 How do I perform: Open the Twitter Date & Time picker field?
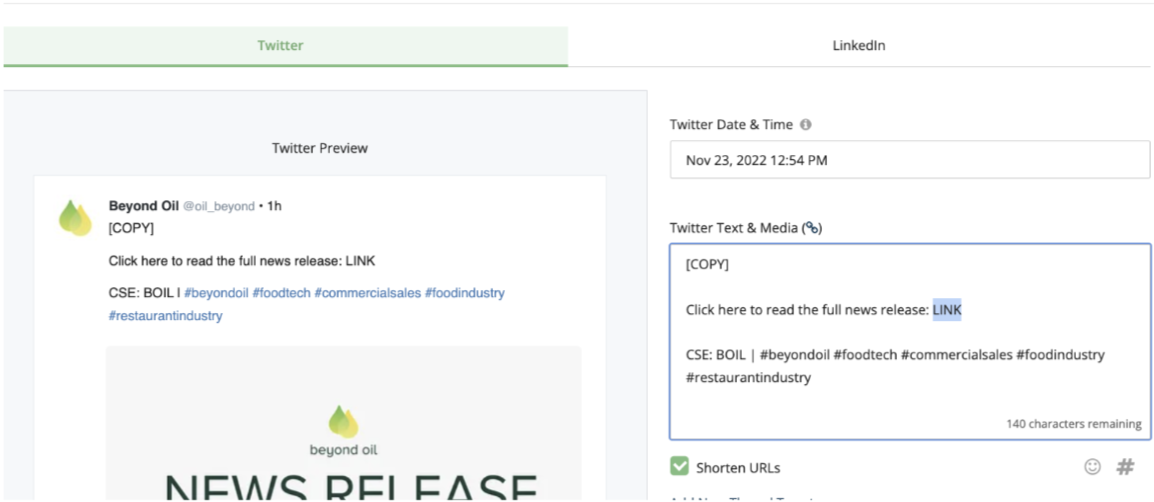(x=909, y=160)
